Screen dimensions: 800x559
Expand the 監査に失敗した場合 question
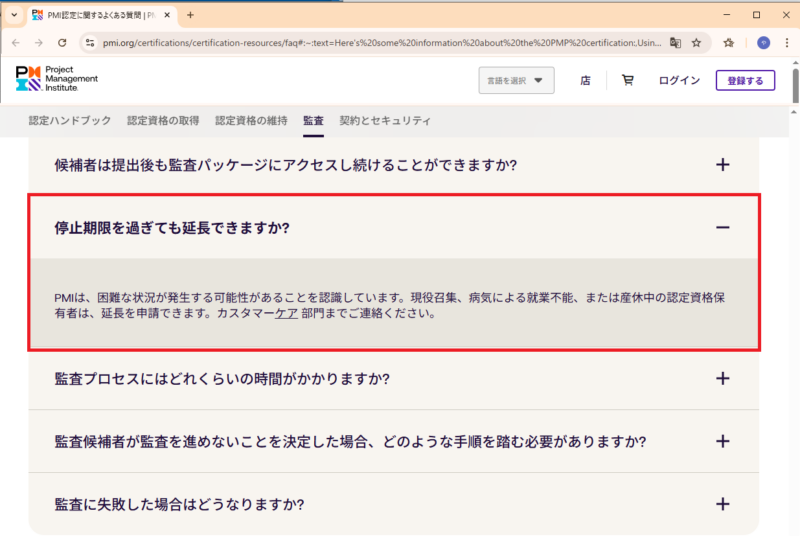click(722, 503)
